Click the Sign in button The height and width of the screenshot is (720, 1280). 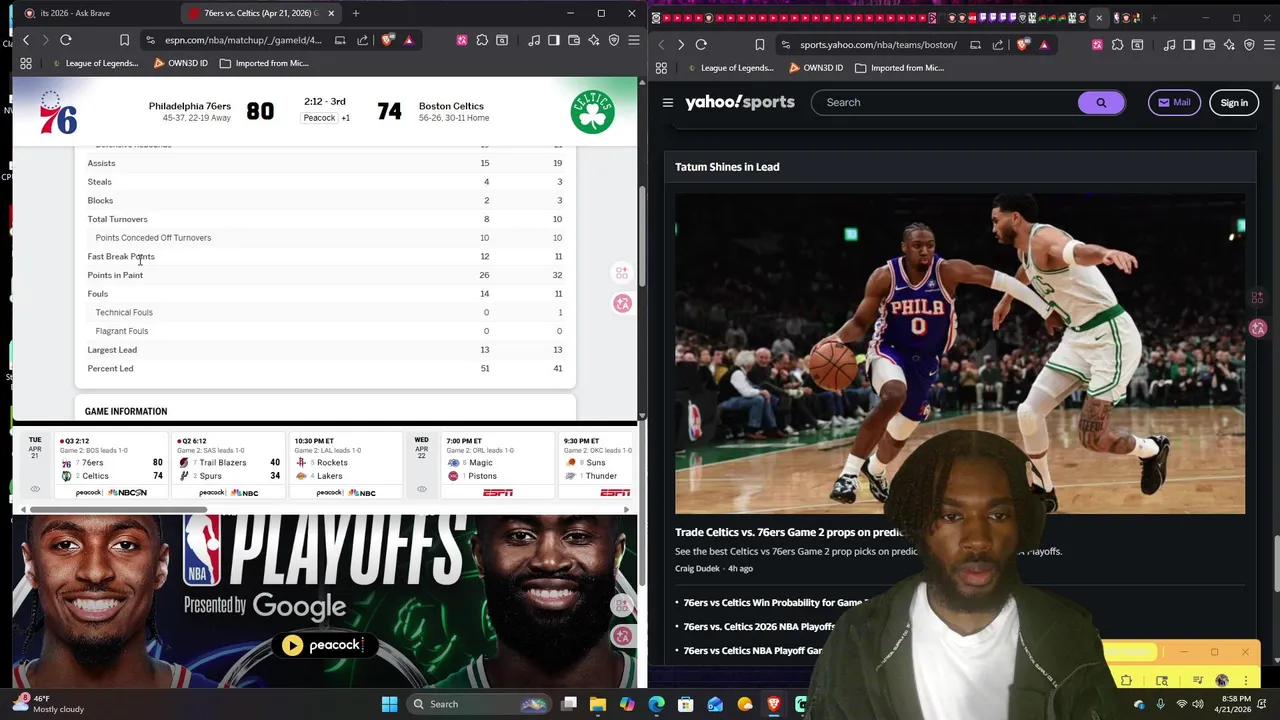click(x=1234, y=102)
